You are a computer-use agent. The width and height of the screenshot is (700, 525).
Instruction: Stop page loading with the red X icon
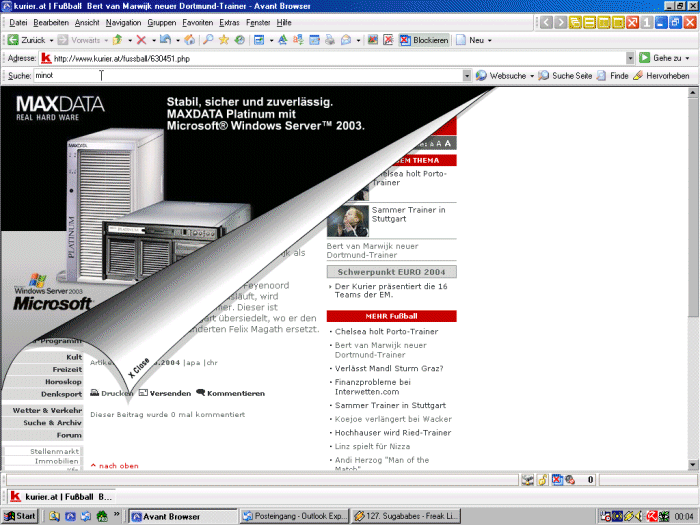click(x=141, y=40)
